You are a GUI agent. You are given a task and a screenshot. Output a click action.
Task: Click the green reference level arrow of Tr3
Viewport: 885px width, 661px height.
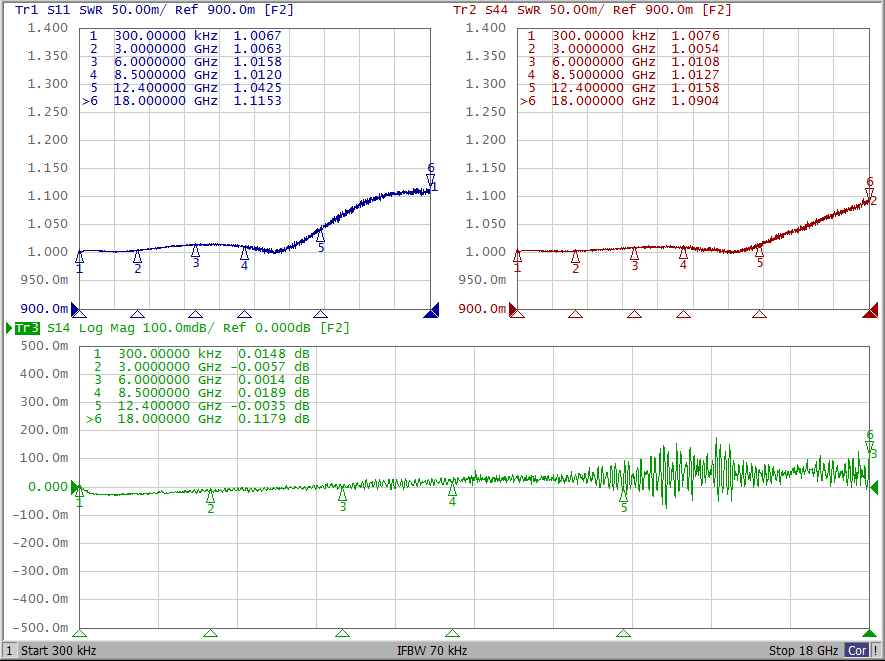(x=876, y=487)
